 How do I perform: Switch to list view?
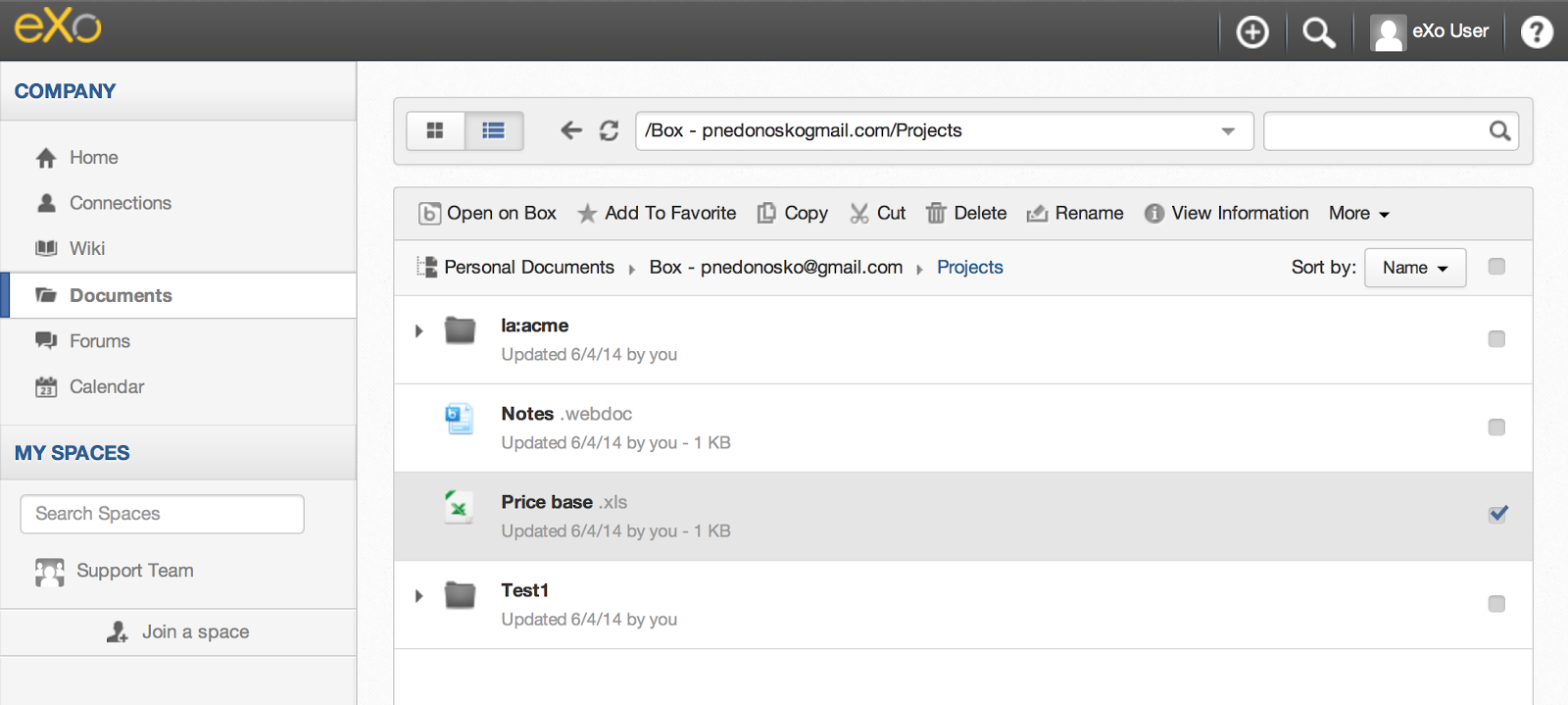[494, 130]
